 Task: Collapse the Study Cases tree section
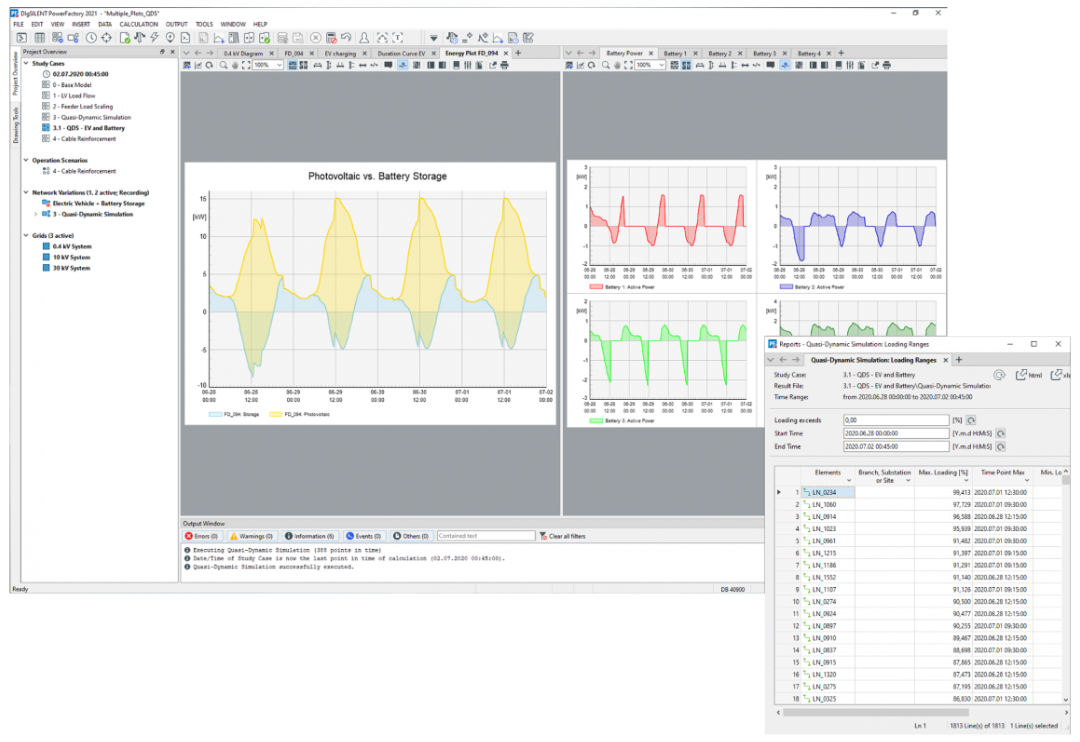pyautogui.click(x=26, y=63)
